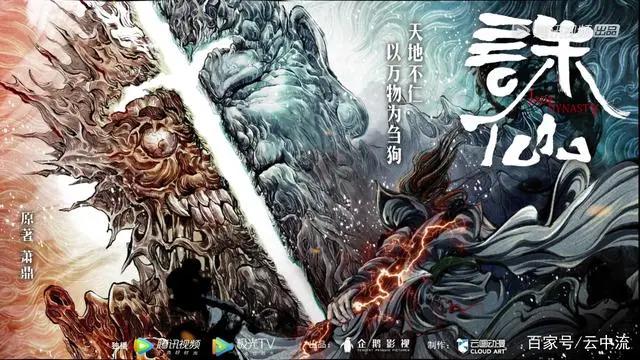Screen dimensions: 640x360
Task: Click the 企鹅影视 penguin logo
Action: click(x=347, y=345)
